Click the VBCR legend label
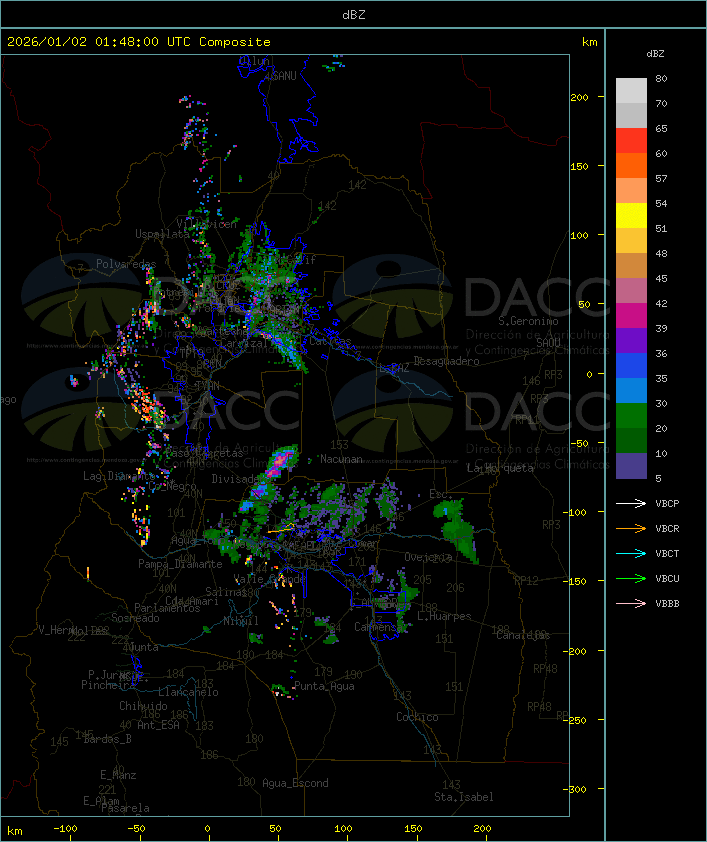Screen dimensions: 707x842 [x=667, y=528]
